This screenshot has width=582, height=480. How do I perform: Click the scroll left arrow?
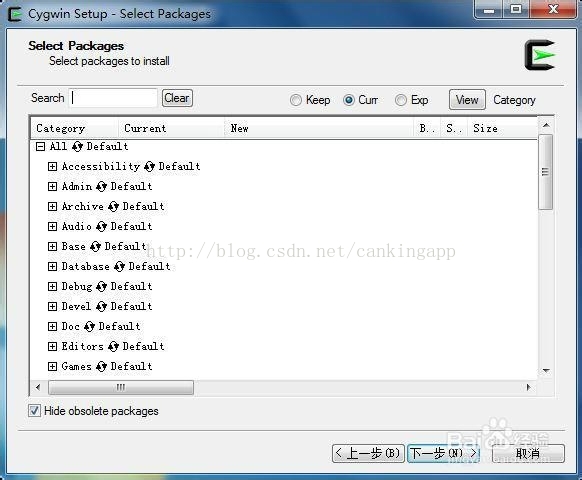tap(38, 388)
